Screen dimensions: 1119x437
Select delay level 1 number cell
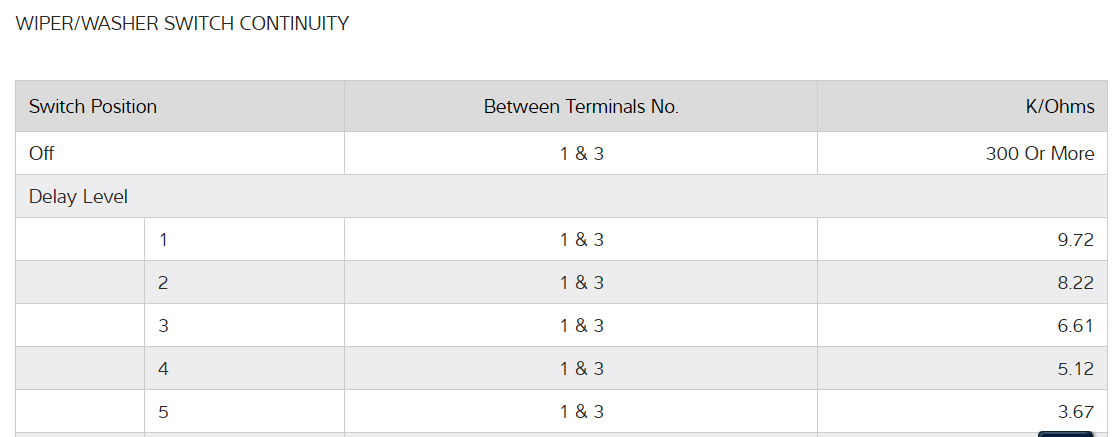pos(163,240)
